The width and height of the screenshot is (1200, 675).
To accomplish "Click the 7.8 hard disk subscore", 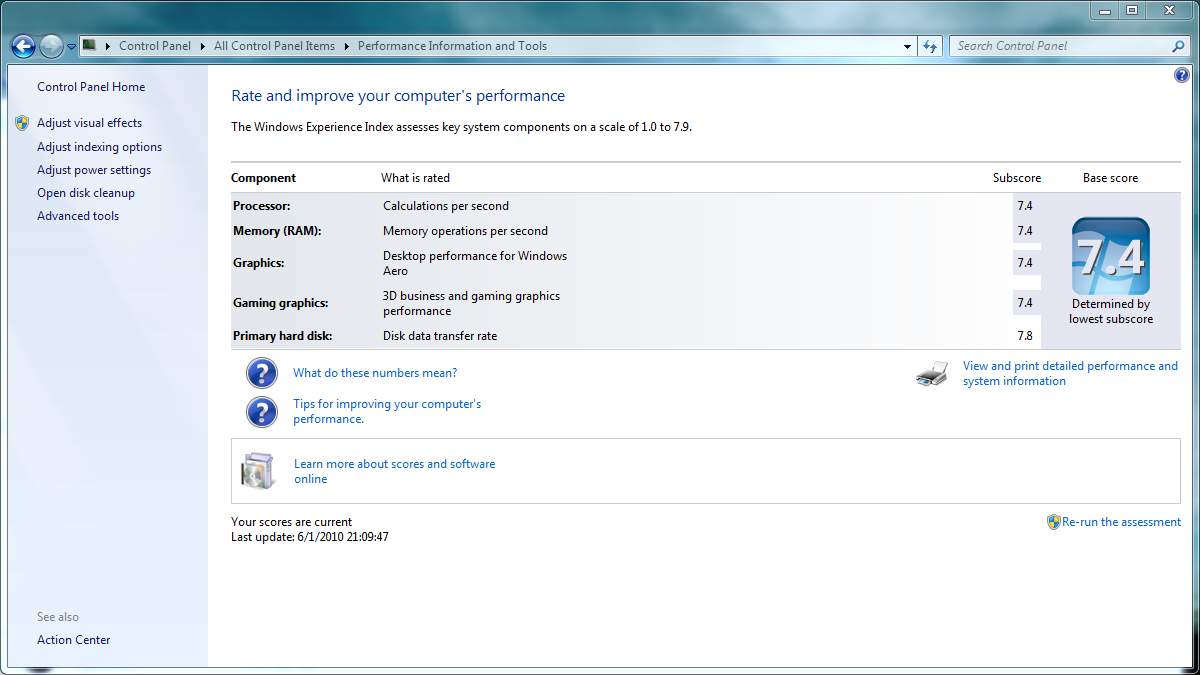I will pyautogui.click(x=1025, y=336).
